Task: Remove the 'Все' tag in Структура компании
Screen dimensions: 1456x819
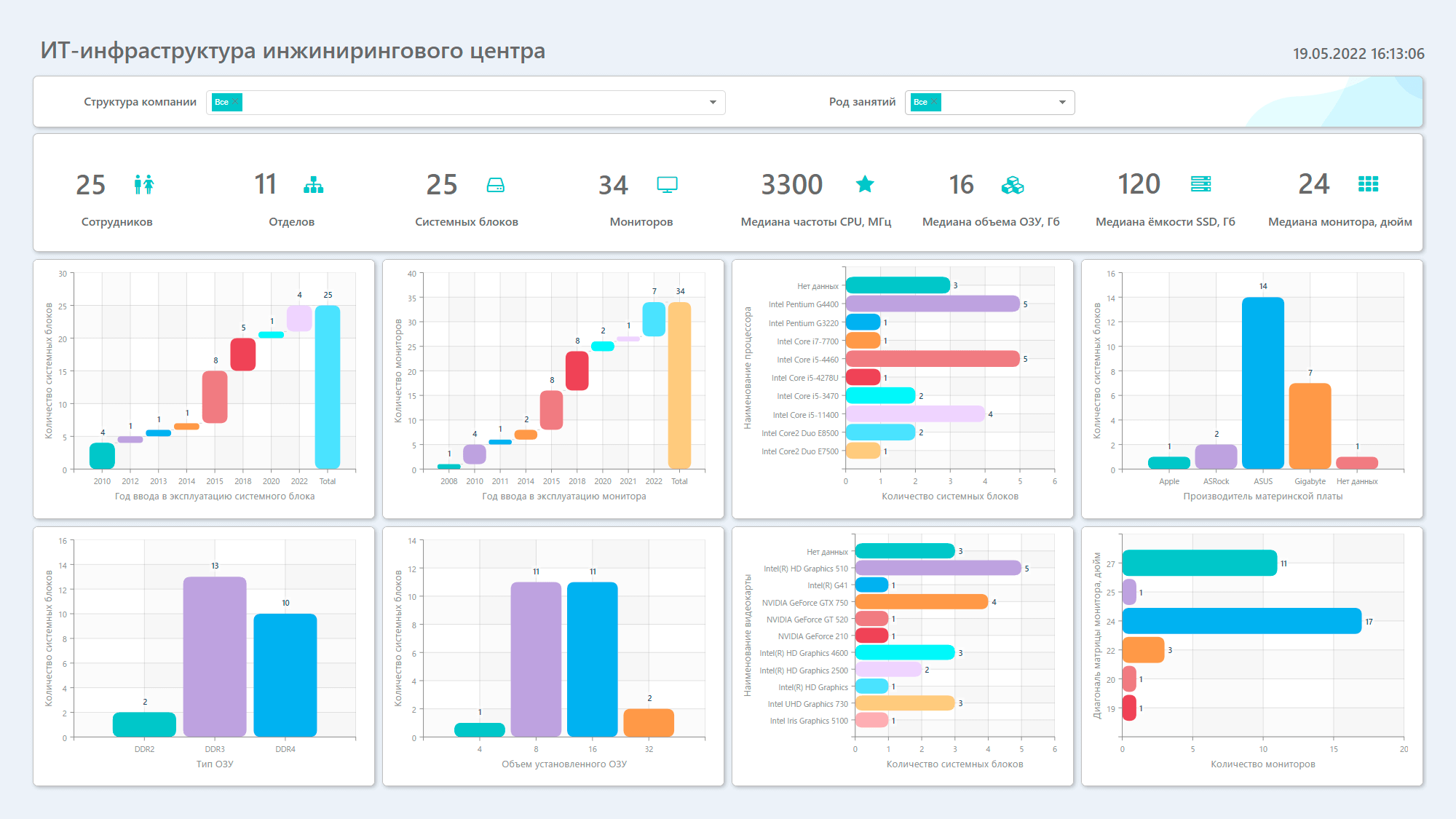Action: [235, 103]
